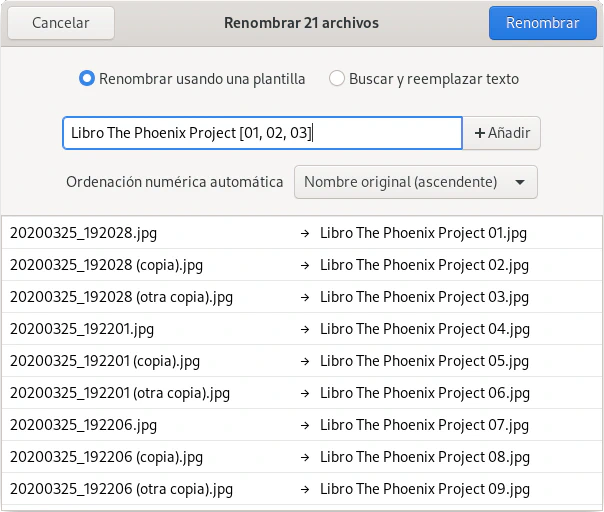Click arrow icon beside 20200325_192201.jpg
Viewport: 604px width, 512px height.
304,329
